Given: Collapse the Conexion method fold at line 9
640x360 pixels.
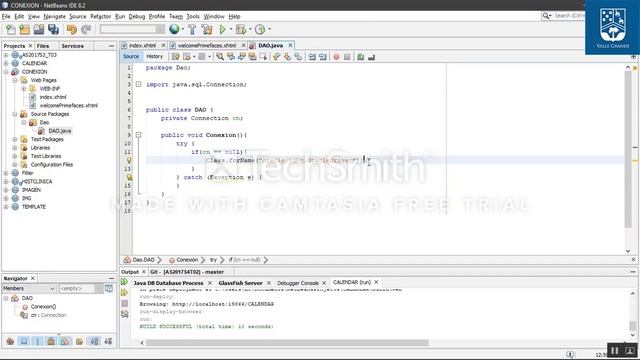Looking at the screenshot, I should [138, 135].
